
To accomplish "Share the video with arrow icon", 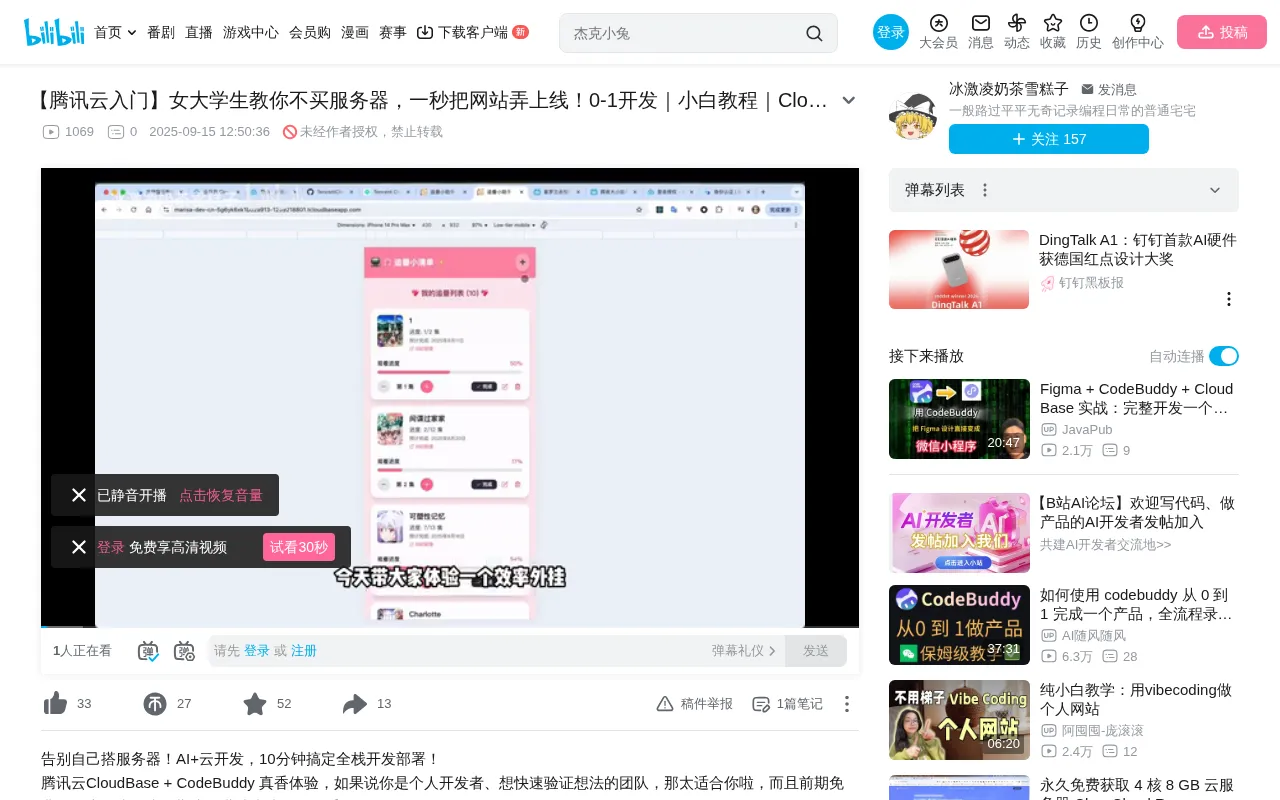I will (x=355, y=704).
